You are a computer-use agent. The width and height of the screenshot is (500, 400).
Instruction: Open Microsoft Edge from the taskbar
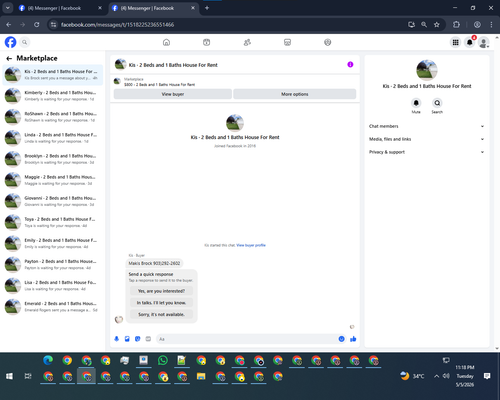tap(48, 361)
